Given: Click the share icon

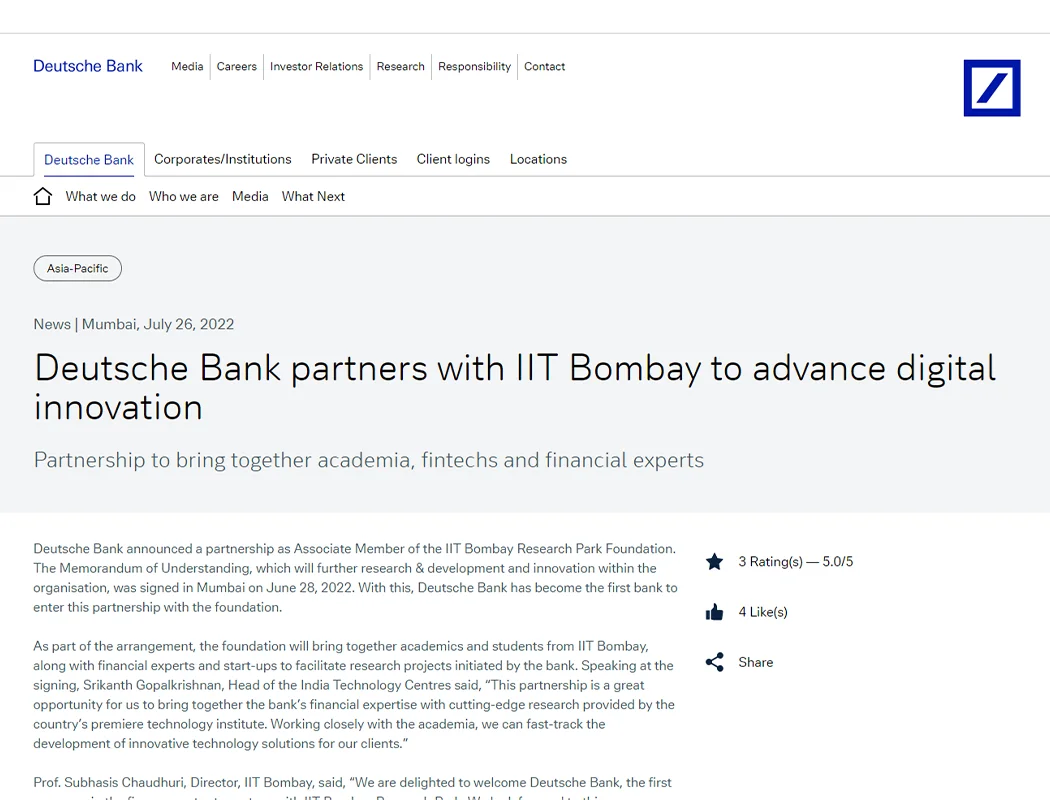Looking at the screenshot, I should 715,662.
